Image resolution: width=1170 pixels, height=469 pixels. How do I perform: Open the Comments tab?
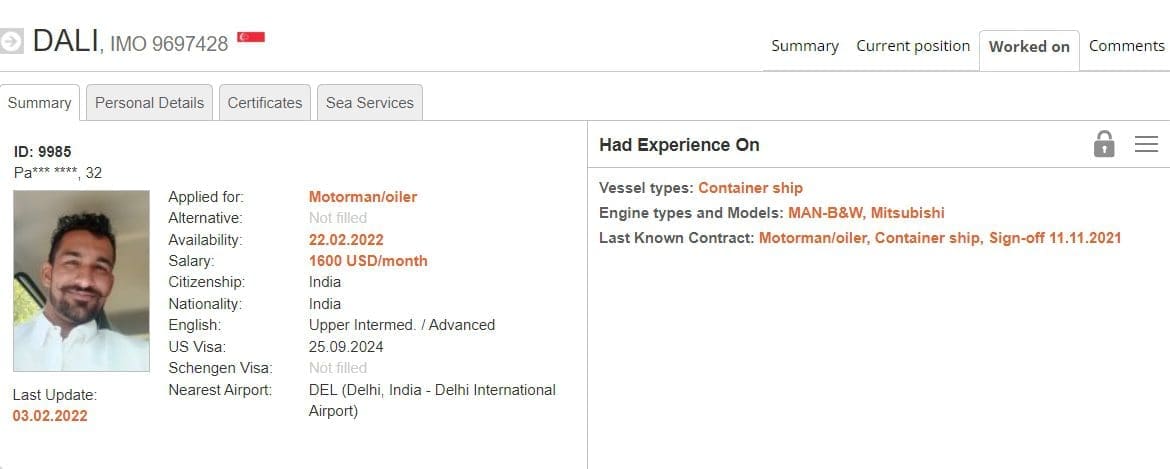pyautogui.click(x=1126, y=46)
